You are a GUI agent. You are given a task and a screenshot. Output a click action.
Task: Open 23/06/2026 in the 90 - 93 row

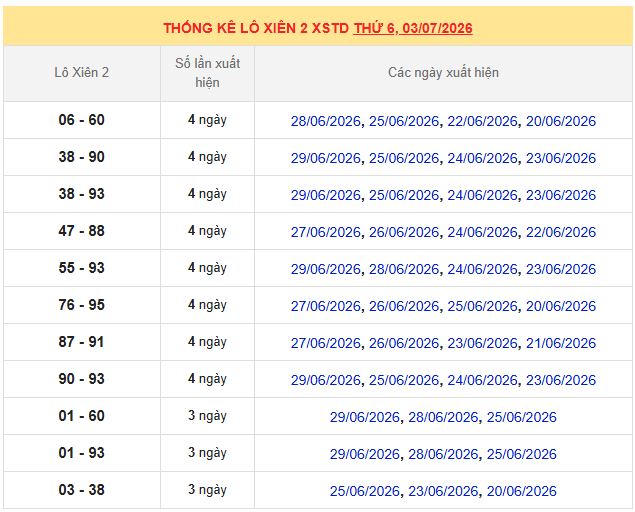(x=561, y=380)
